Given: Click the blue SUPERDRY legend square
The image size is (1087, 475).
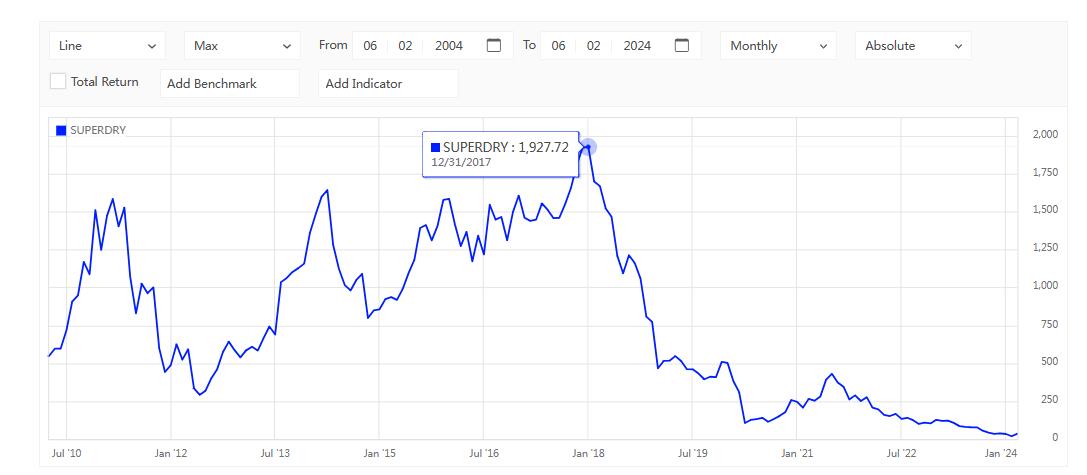Looking at the screenshot, I should (61, 130).
